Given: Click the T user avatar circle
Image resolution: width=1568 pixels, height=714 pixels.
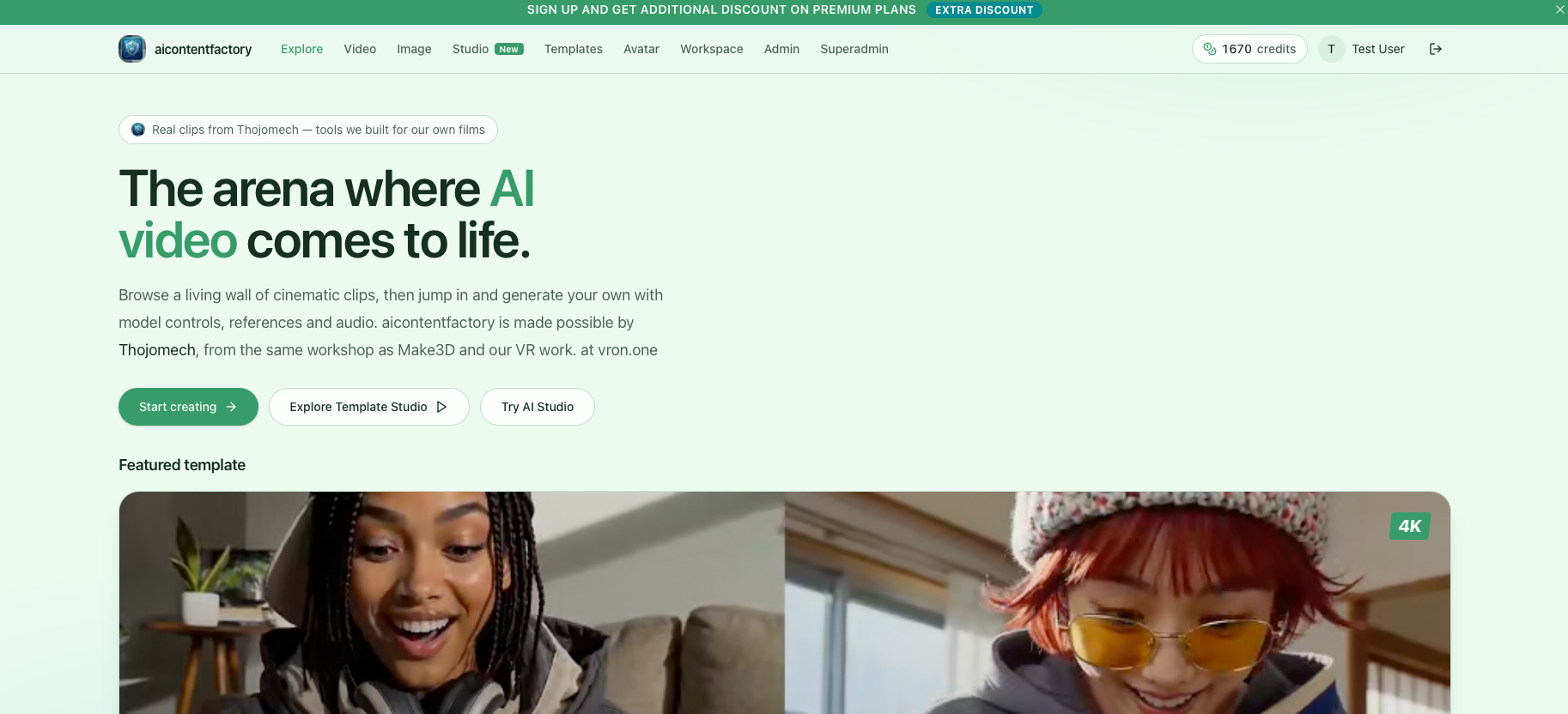Looking at the screenshot, I should click(x=1331, y=49).
